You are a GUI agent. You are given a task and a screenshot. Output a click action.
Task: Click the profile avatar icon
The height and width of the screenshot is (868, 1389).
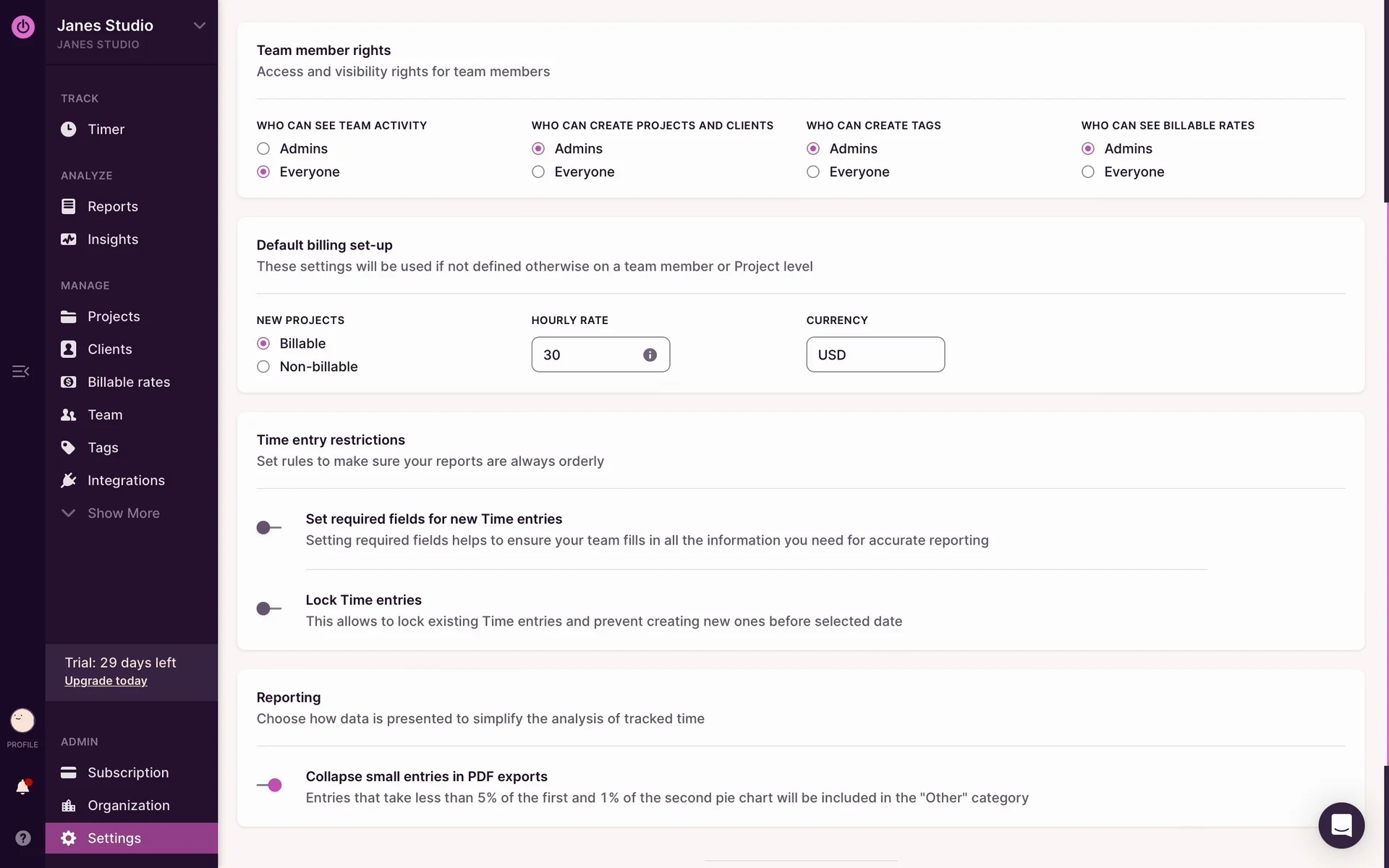tap(22, 720)
